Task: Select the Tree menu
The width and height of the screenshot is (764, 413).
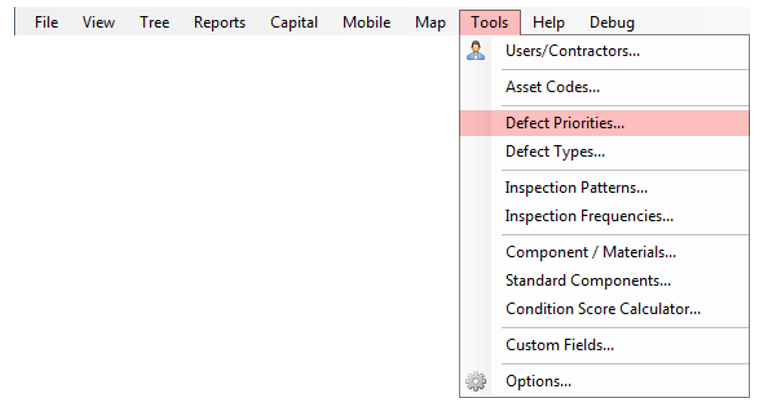Action: click(154, 22)
